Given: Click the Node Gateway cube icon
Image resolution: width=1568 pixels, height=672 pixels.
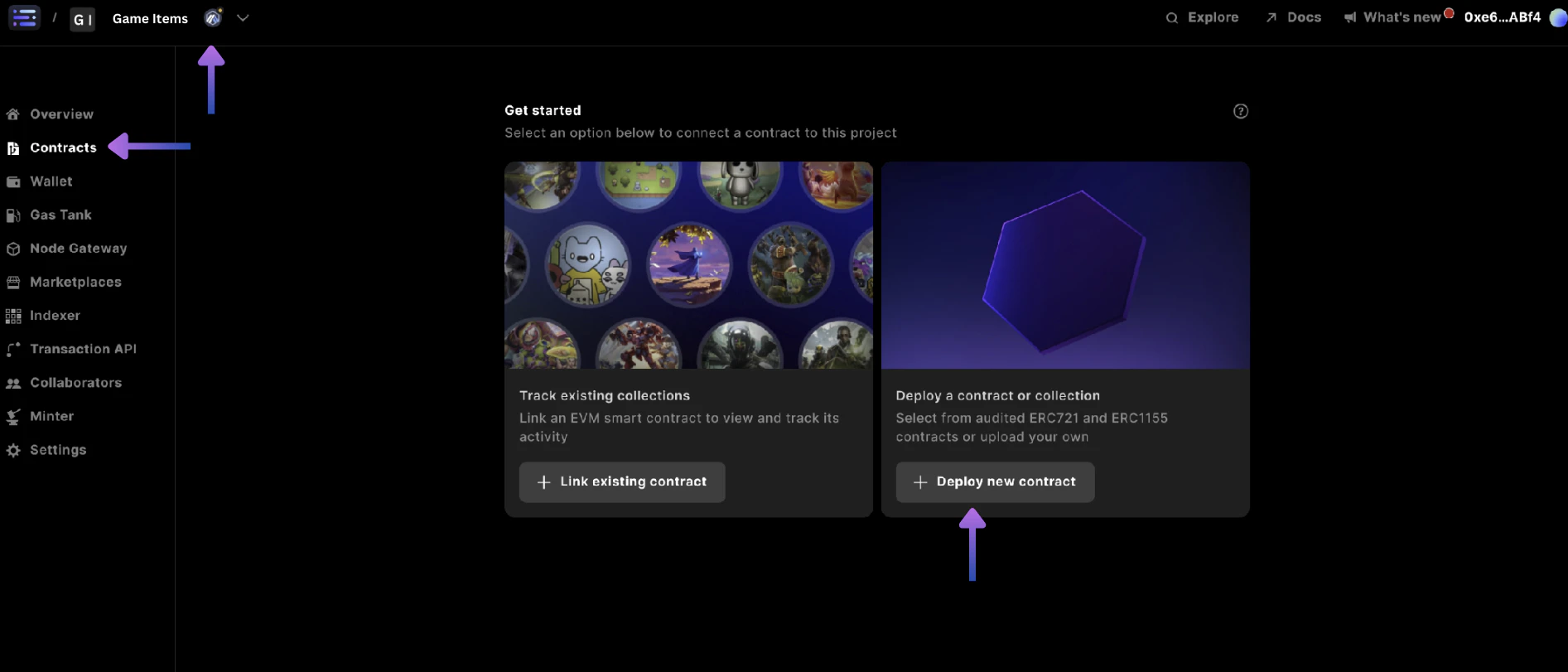Looking at the screenshot, I should [13, 249].
